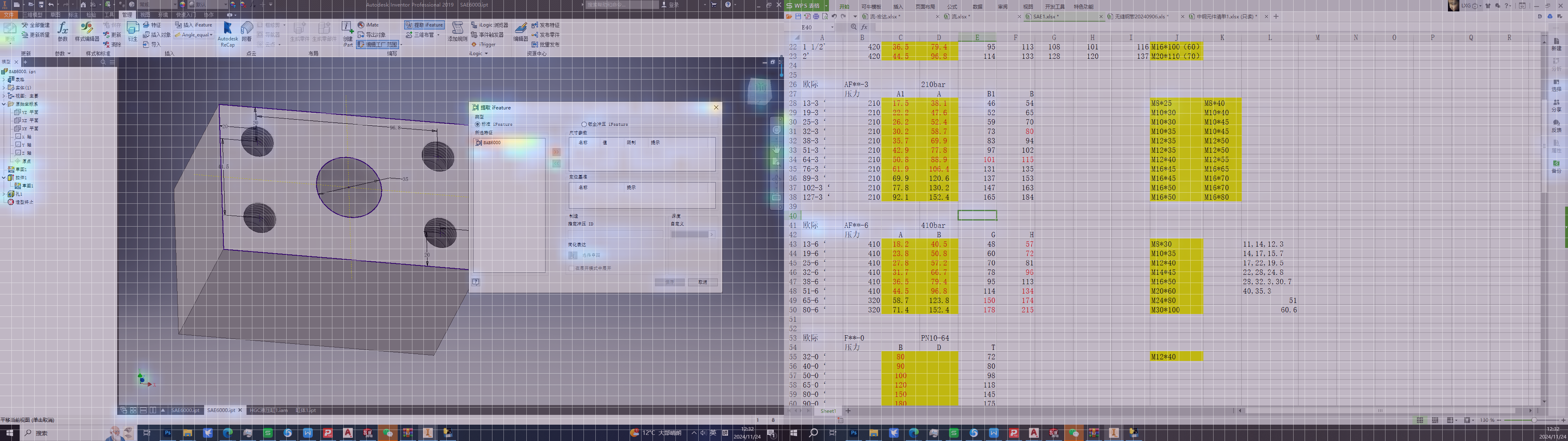
Task: Click the 提取 iFeature ribbon button
Action: coord(425,25)
